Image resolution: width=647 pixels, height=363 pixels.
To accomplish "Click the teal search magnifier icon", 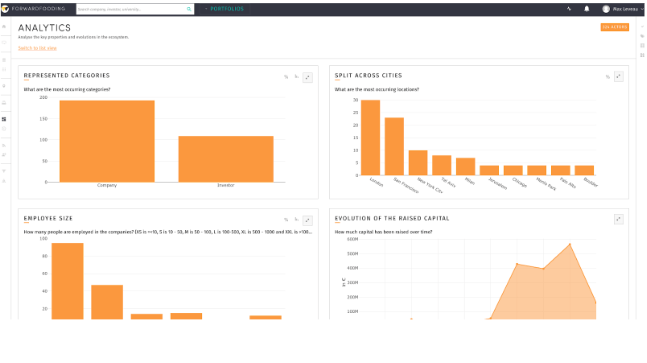I will pyautogui.click(x=189, y=9).
